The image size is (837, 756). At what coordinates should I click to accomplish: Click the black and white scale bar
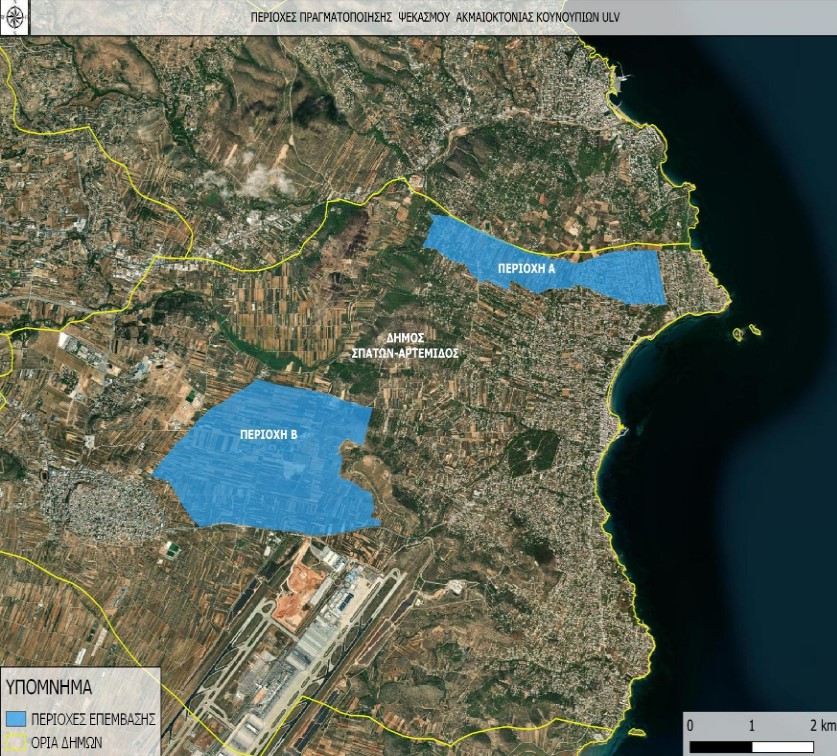[752, 746]
